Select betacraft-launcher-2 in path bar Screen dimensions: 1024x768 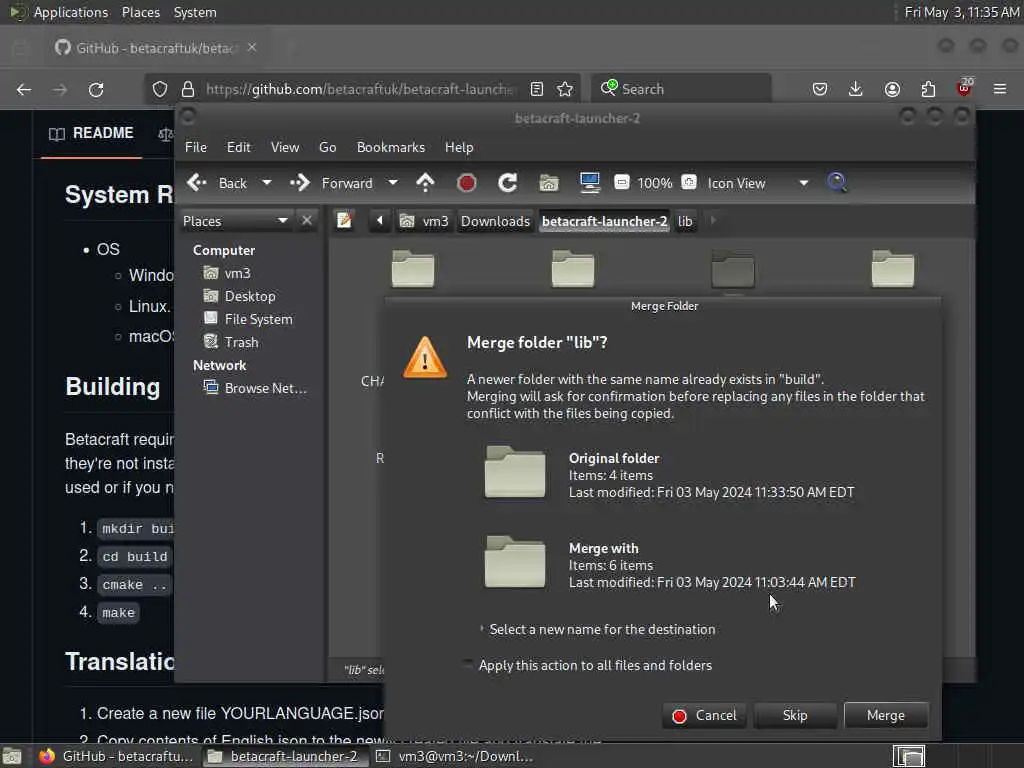click(604, 221)
